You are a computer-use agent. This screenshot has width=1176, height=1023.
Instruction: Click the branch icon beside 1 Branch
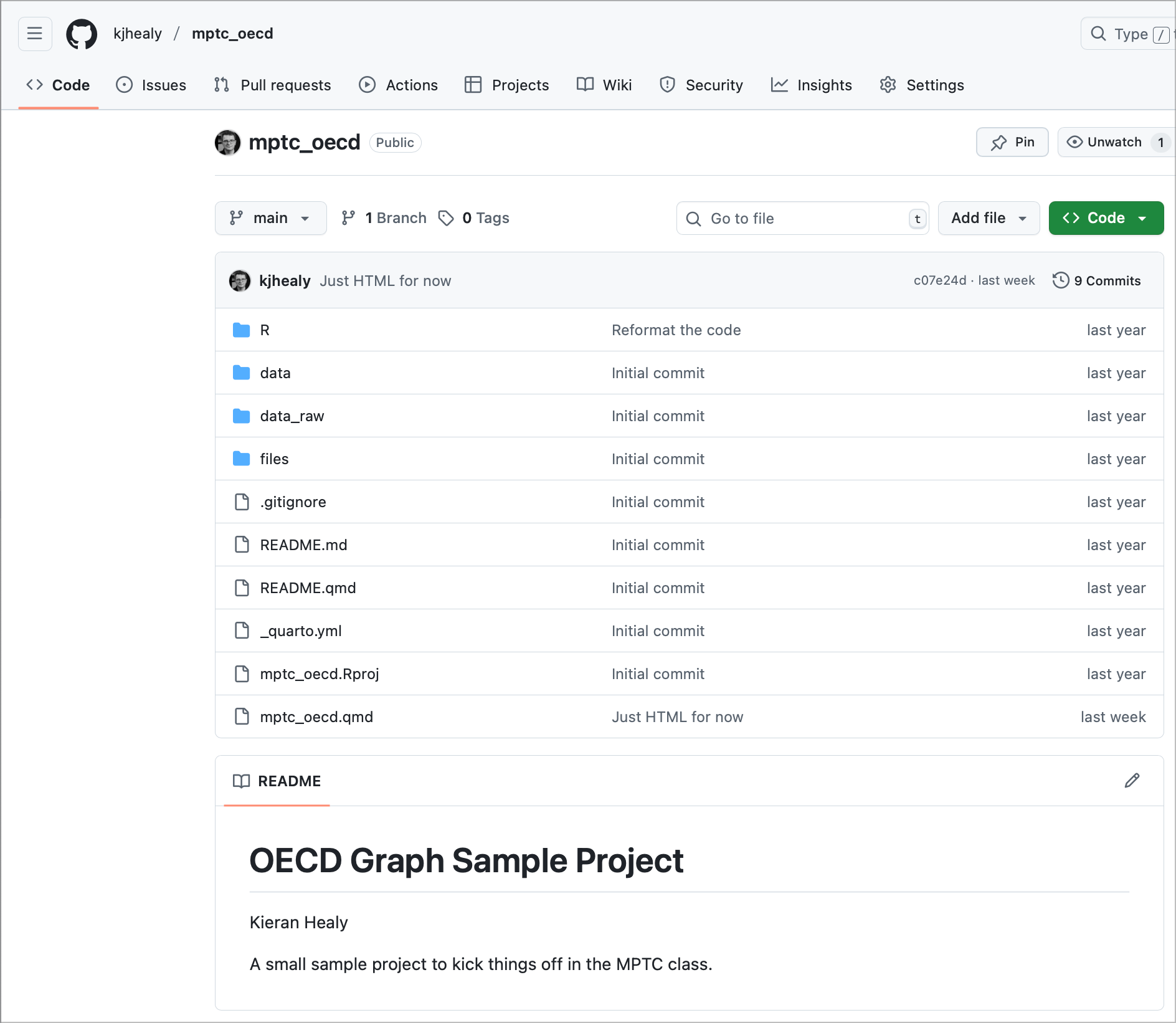point(348,218)
